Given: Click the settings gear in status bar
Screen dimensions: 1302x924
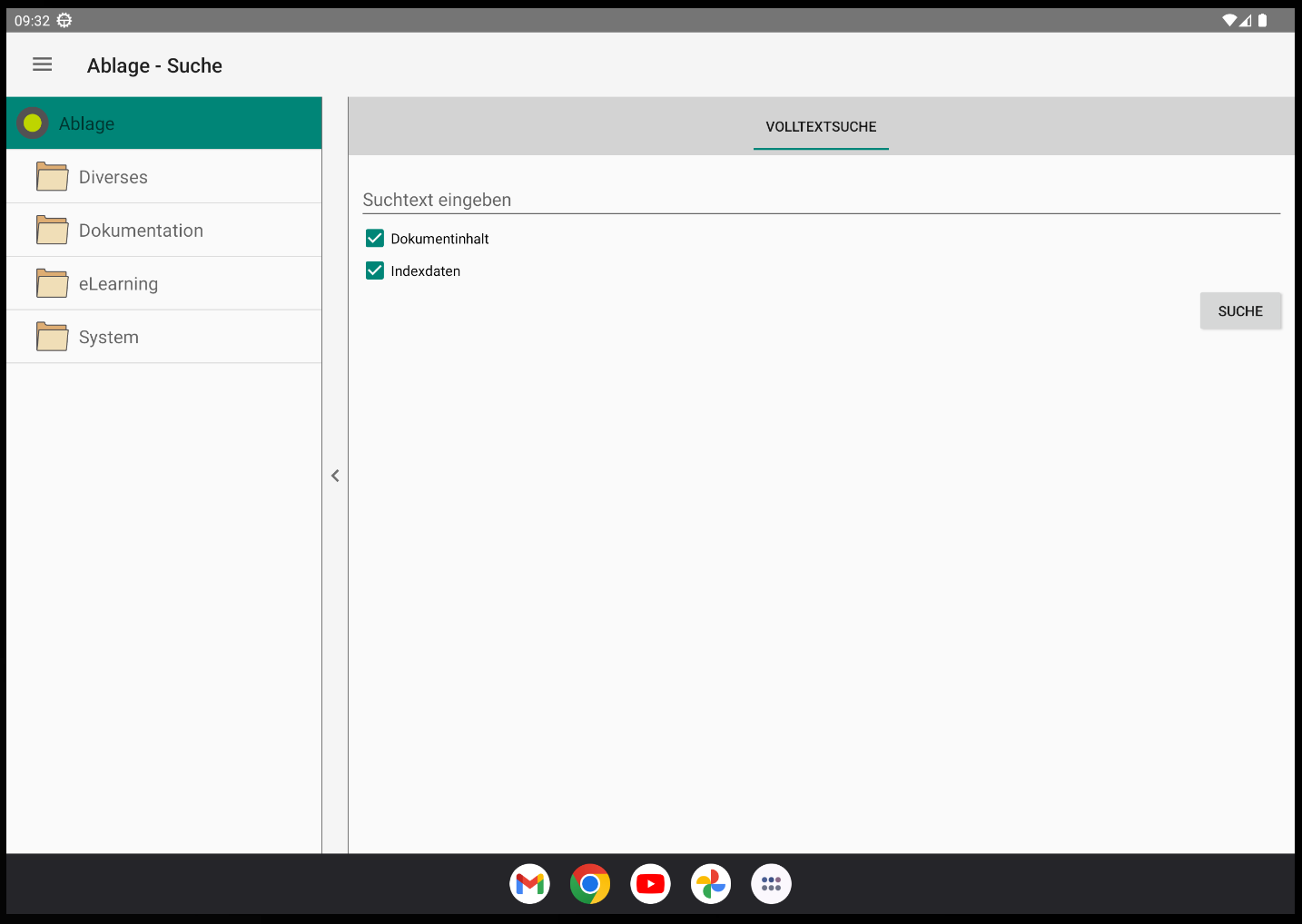Looking at the screenshot, I should pos(64,20).
